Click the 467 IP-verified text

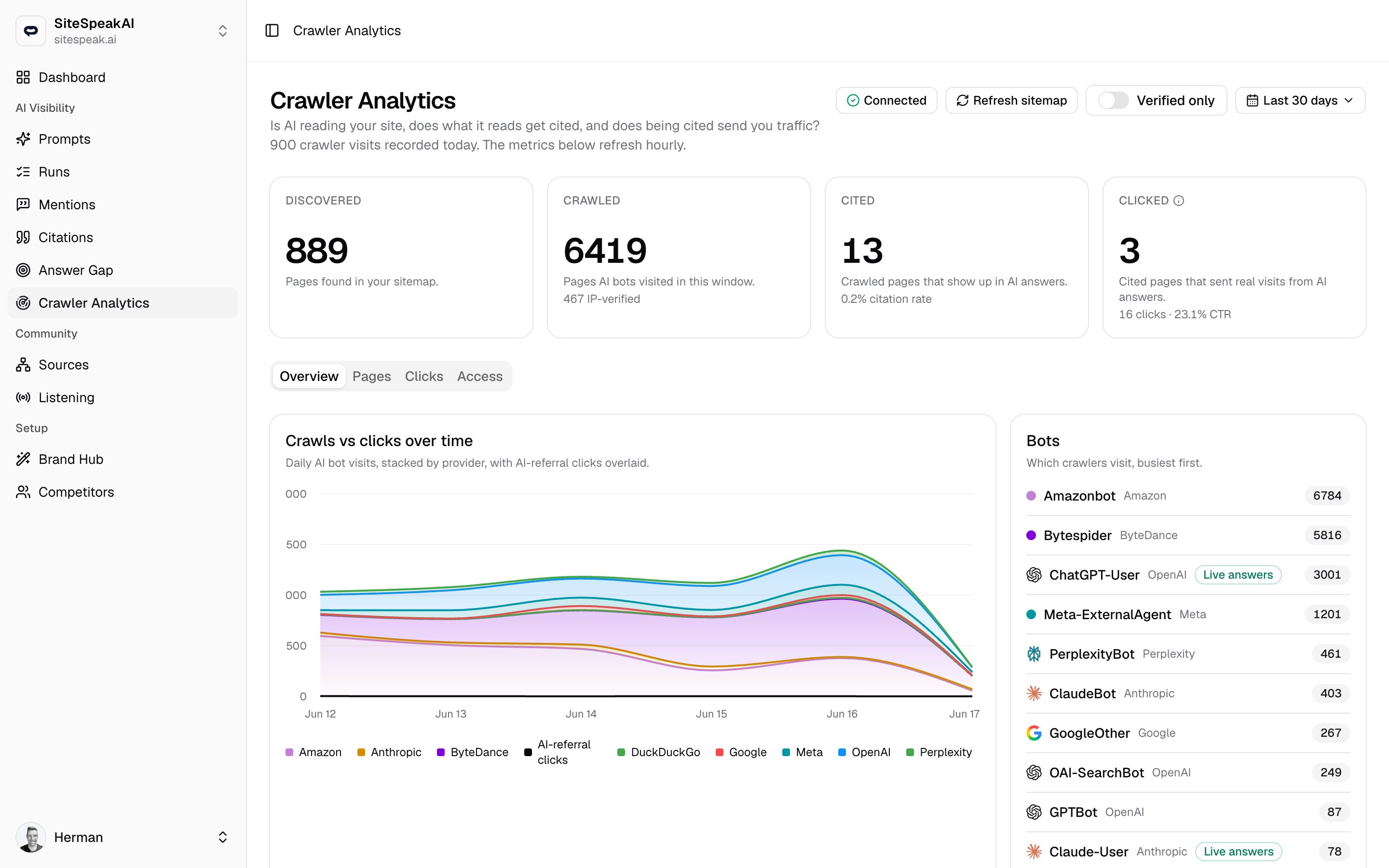pos(601,298)
